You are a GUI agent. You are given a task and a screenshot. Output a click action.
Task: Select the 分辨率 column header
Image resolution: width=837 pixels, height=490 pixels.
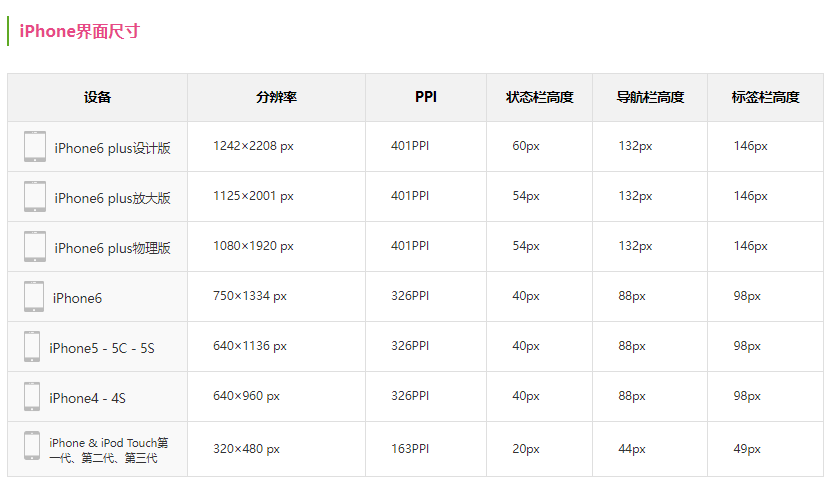pos(276,97)
